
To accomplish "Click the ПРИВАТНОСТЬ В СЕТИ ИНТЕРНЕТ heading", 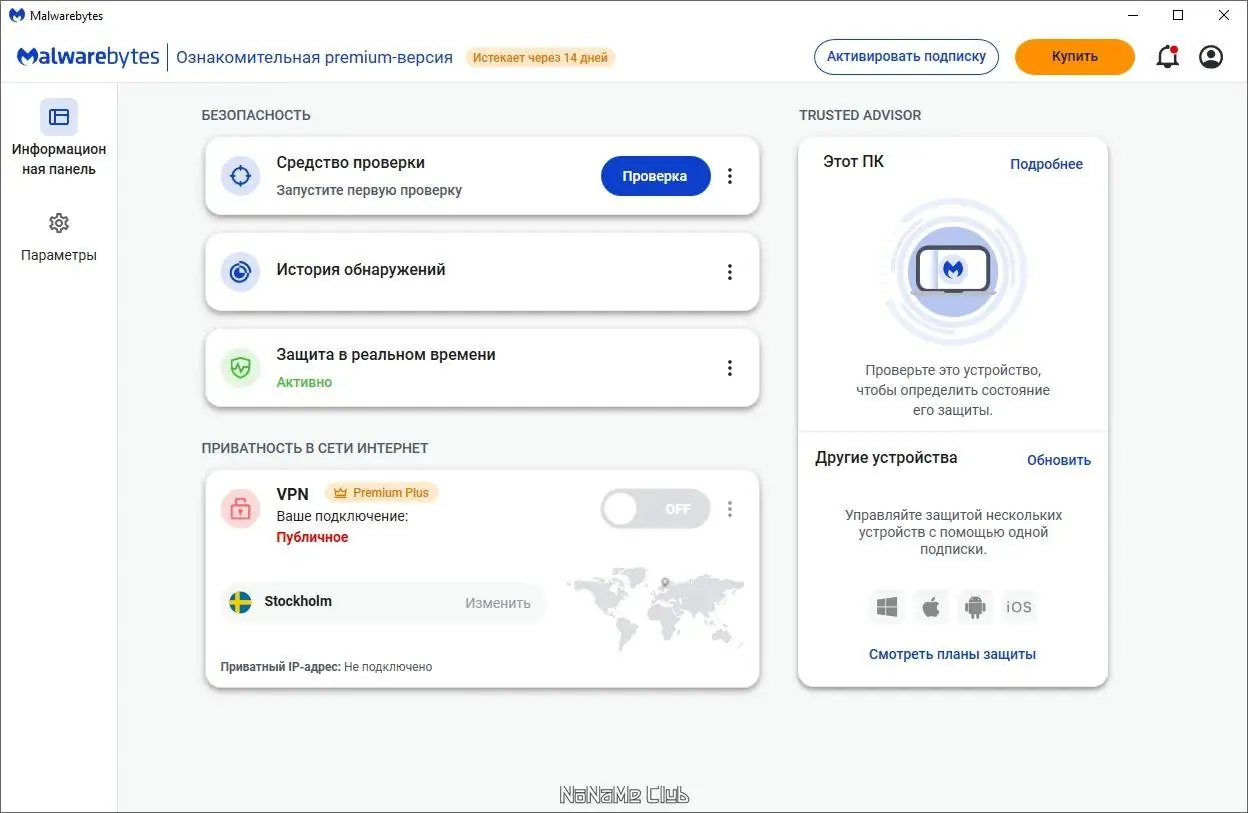I will point(315,448).
